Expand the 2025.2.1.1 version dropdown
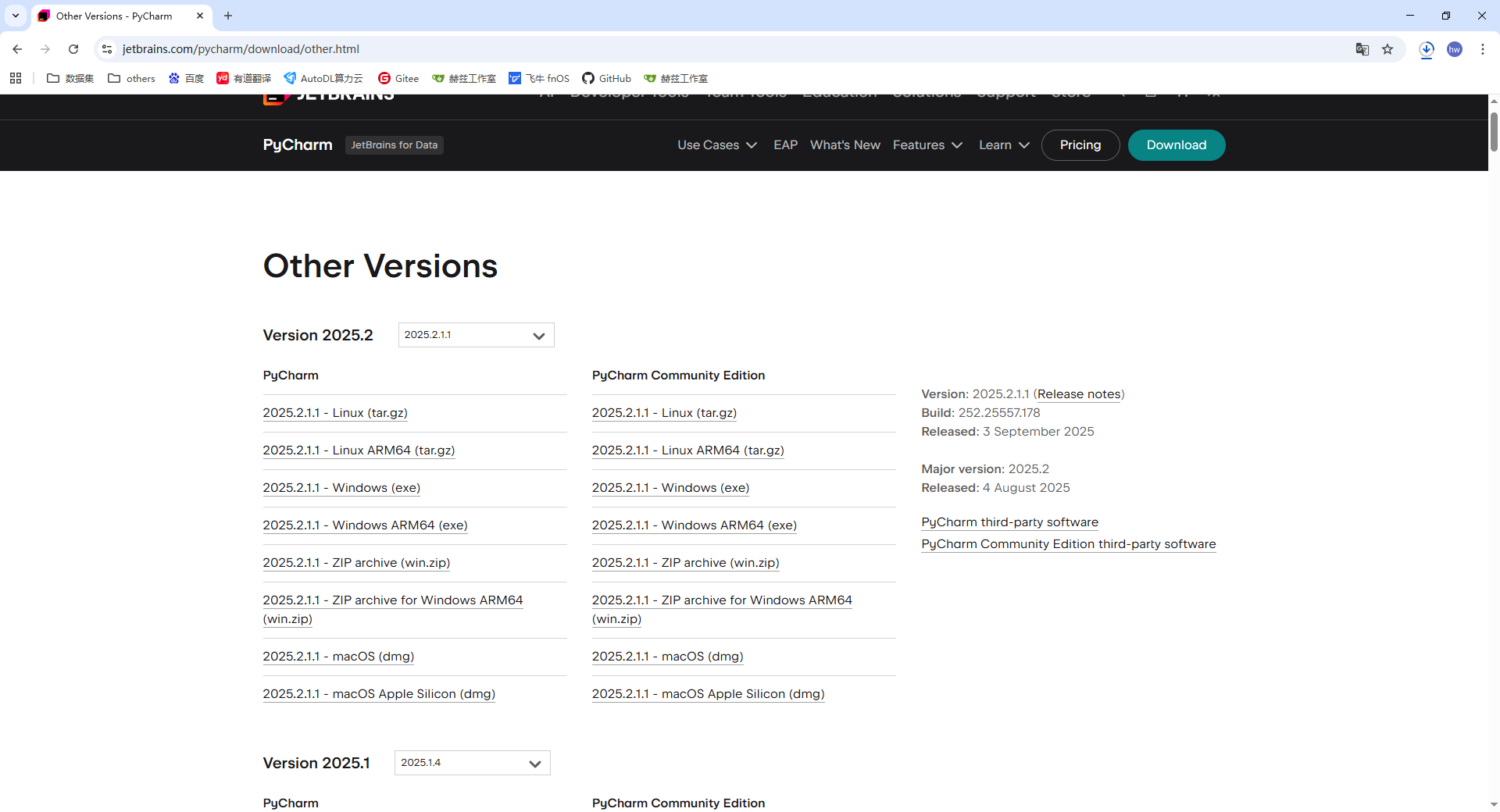The height and width of the screenshot is (812, 1500). pos(476,335)
